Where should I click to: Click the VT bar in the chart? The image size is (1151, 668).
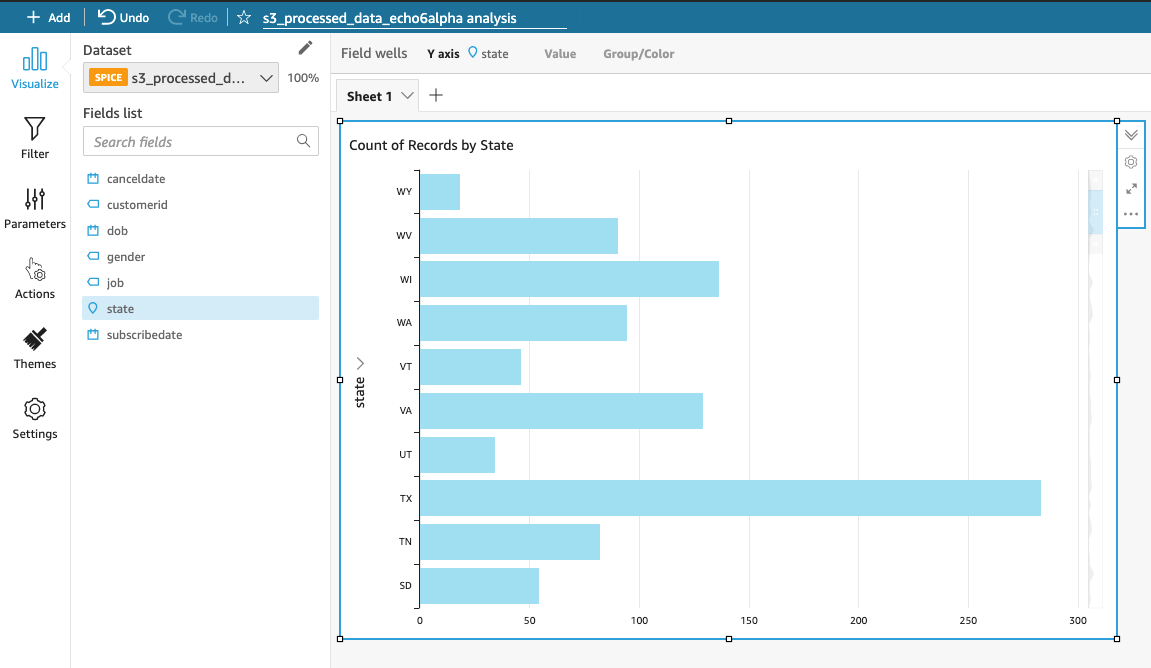[x=470, y=367]
